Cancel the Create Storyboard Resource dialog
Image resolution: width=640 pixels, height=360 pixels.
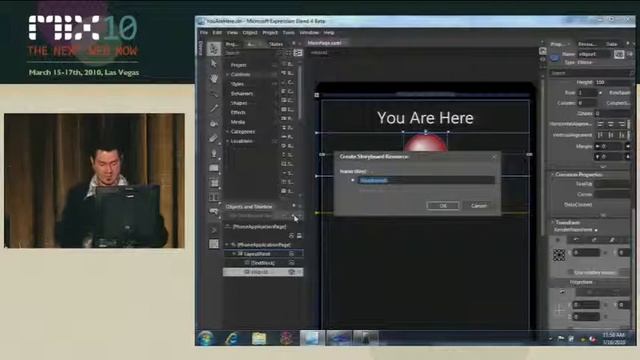478,206
